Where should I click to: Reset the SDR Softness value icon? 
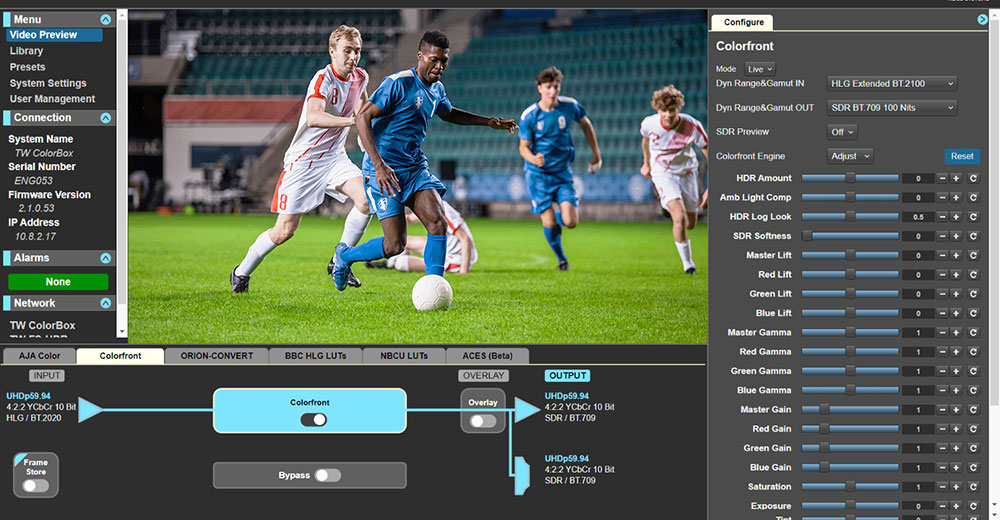coord(973,236)
